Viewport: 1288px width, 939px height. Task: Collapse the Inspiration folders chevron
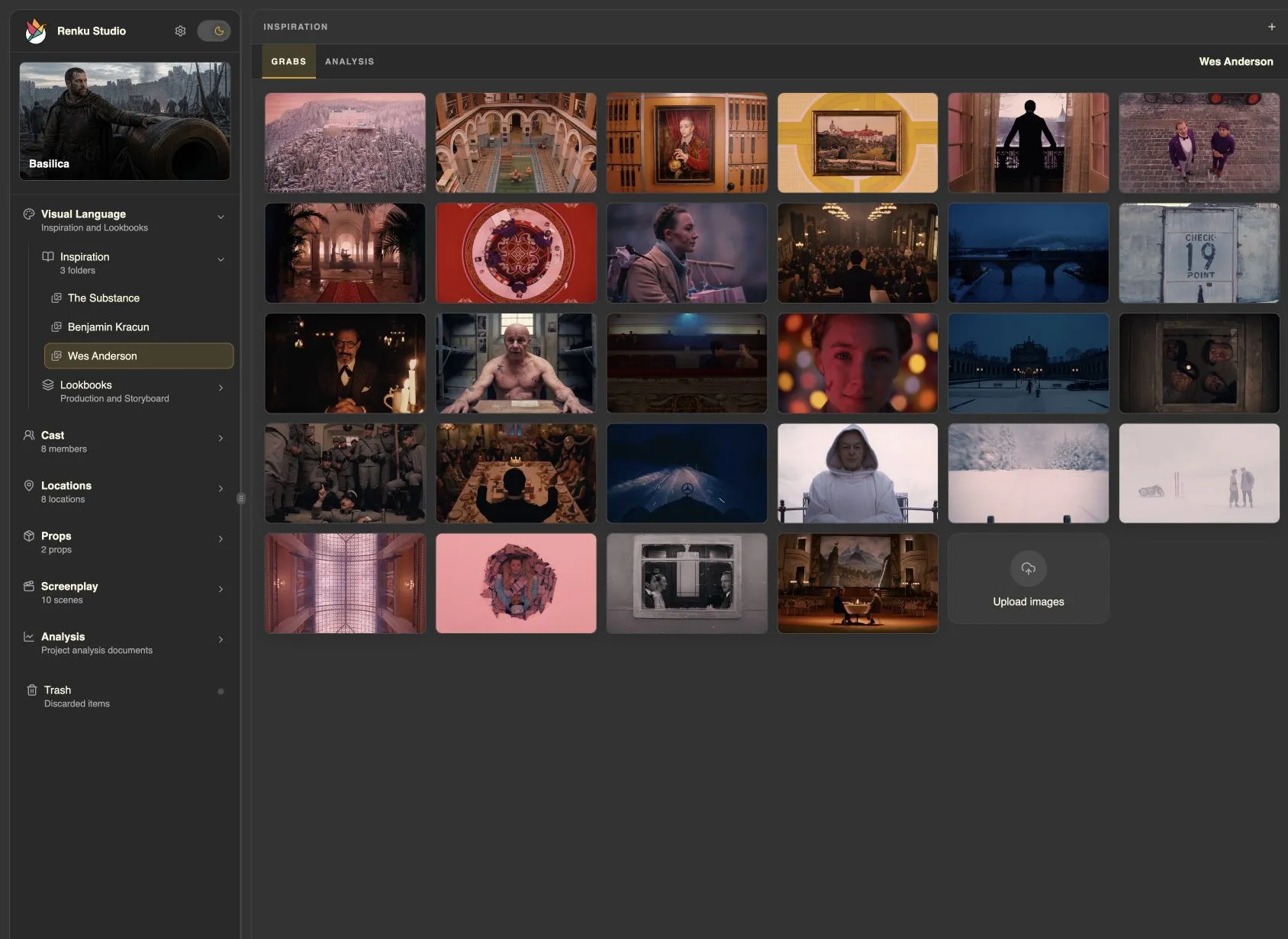point(221,260)
